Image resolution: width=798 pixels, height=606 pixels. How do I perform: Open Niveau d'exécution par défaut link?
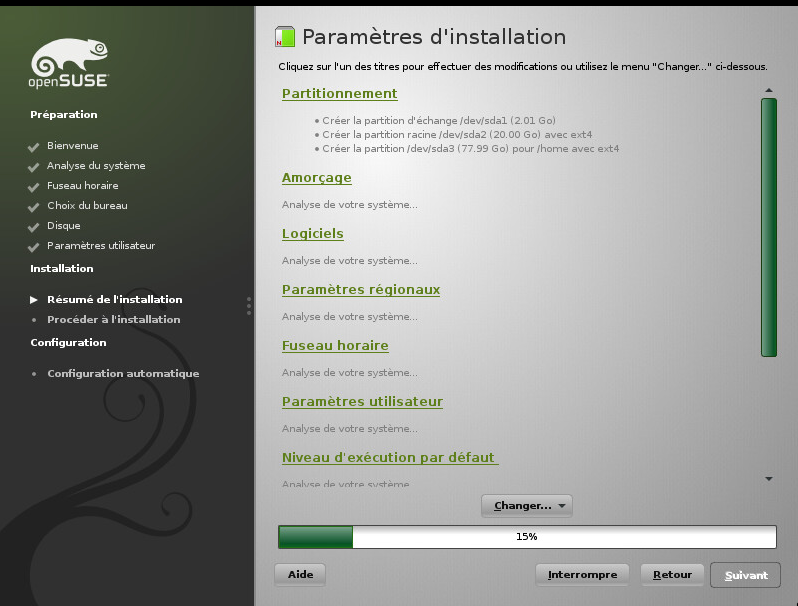390,457
